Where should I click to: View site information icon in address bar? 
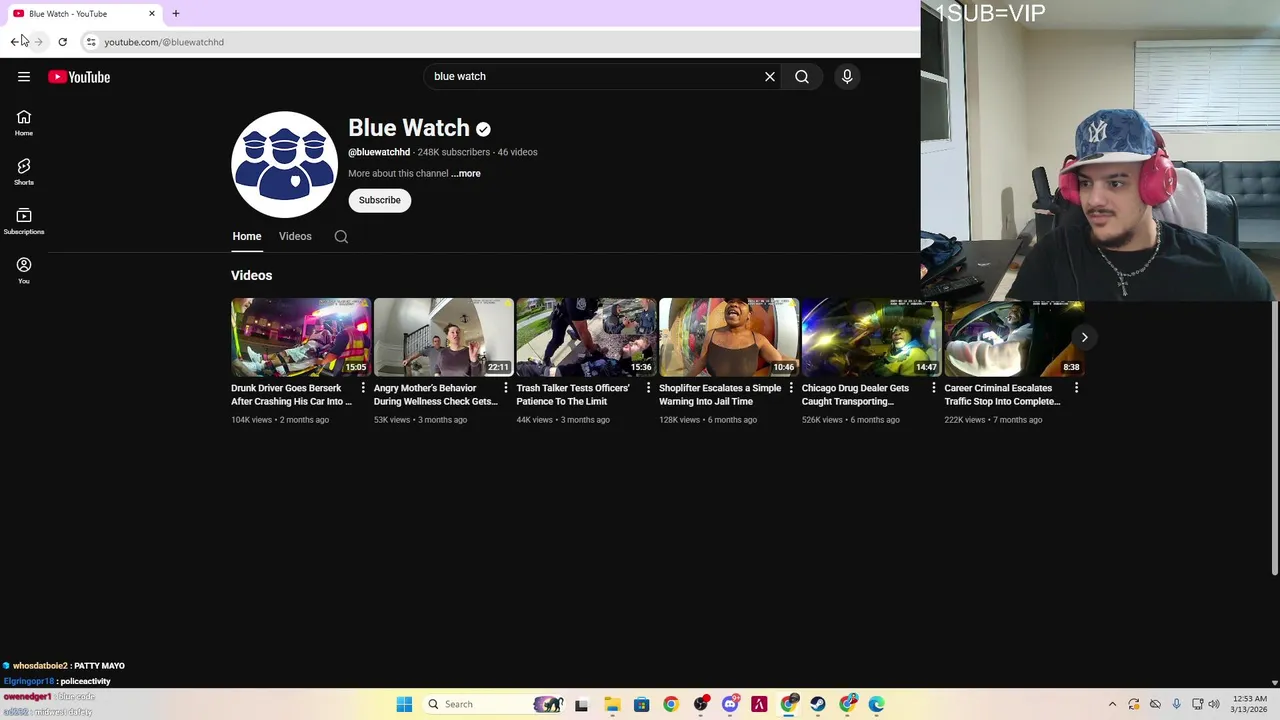click(x=91, y=42)
